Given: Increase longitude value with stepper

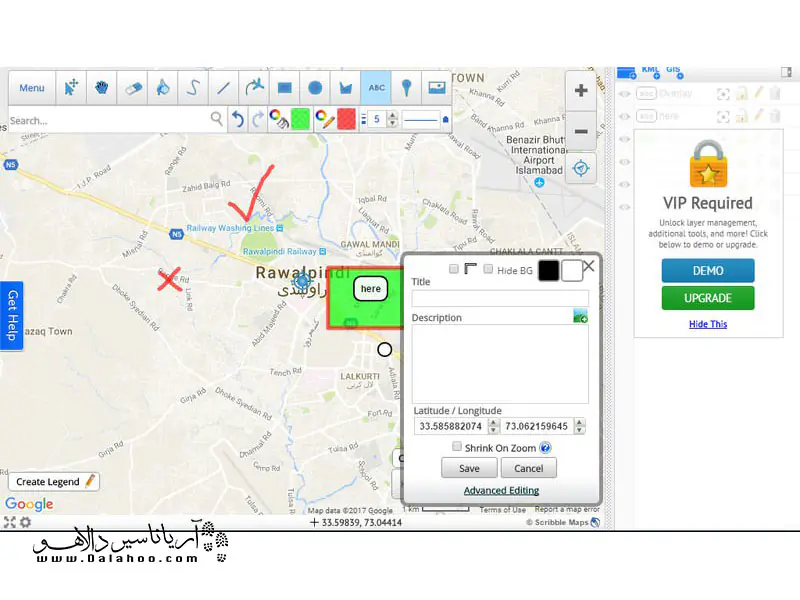Looking at the screenshot, I should pyautogui.click(x=580, y=422).
